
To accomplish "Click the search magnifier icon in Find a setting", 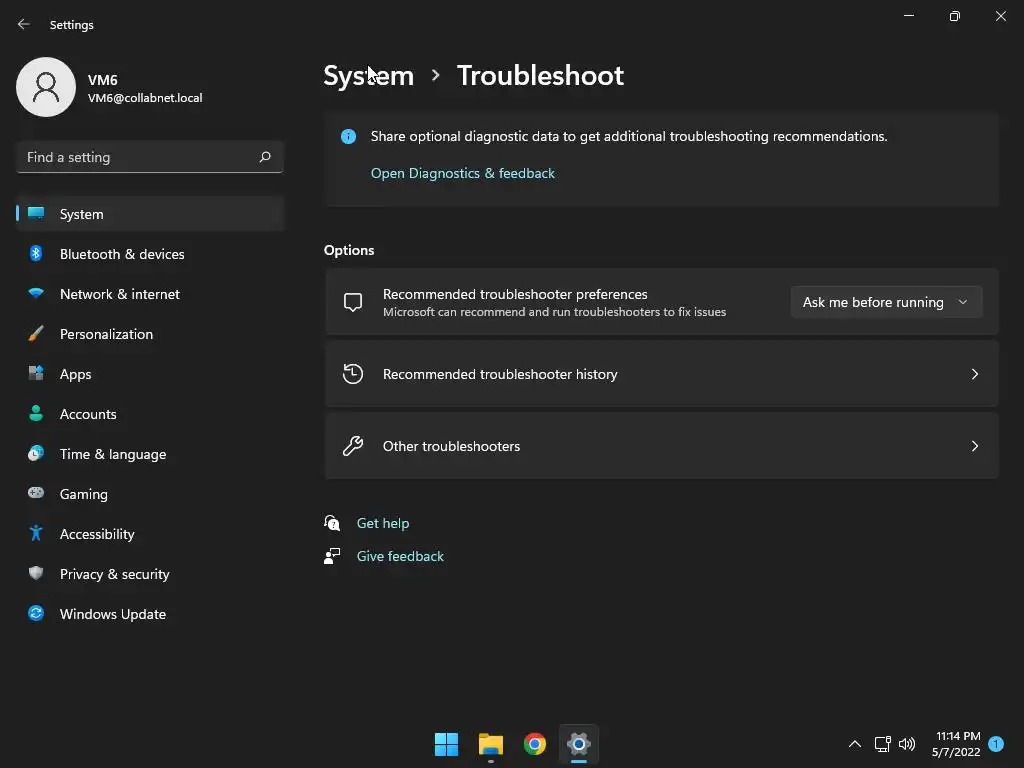I will pos(264,157).
